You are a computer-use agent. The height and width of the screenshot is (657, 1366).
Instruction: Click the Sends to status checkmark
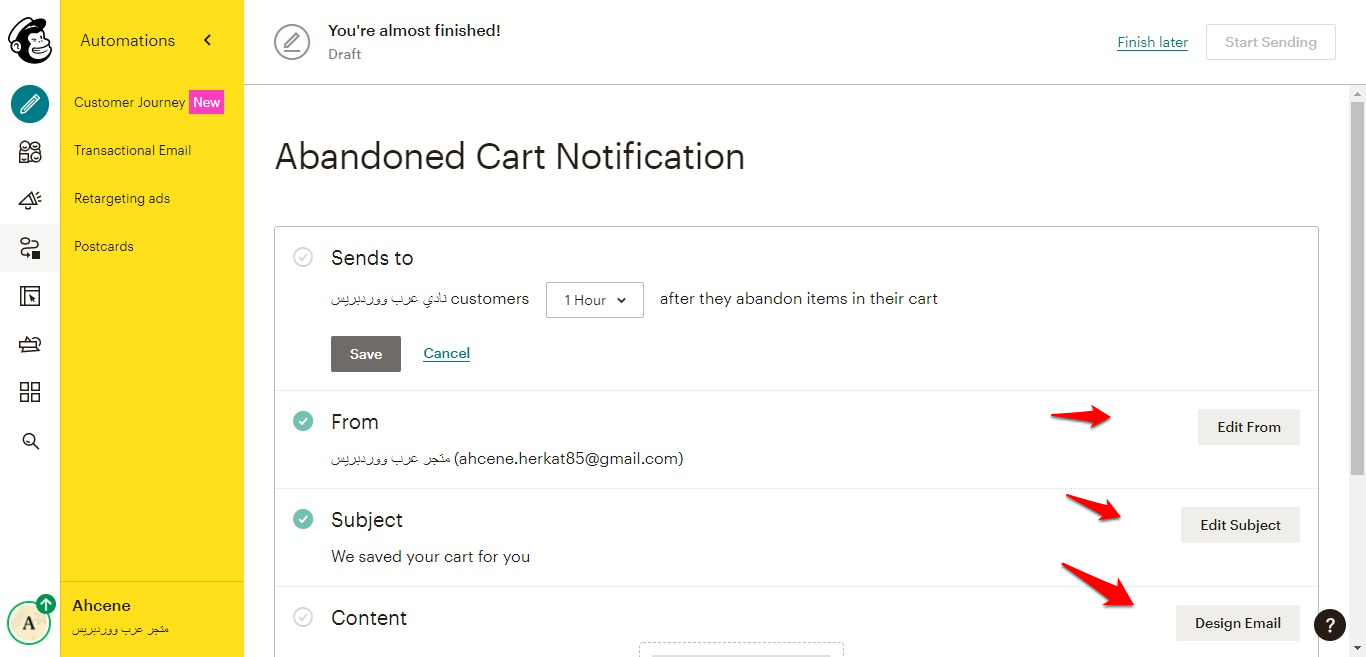[303, 258]
